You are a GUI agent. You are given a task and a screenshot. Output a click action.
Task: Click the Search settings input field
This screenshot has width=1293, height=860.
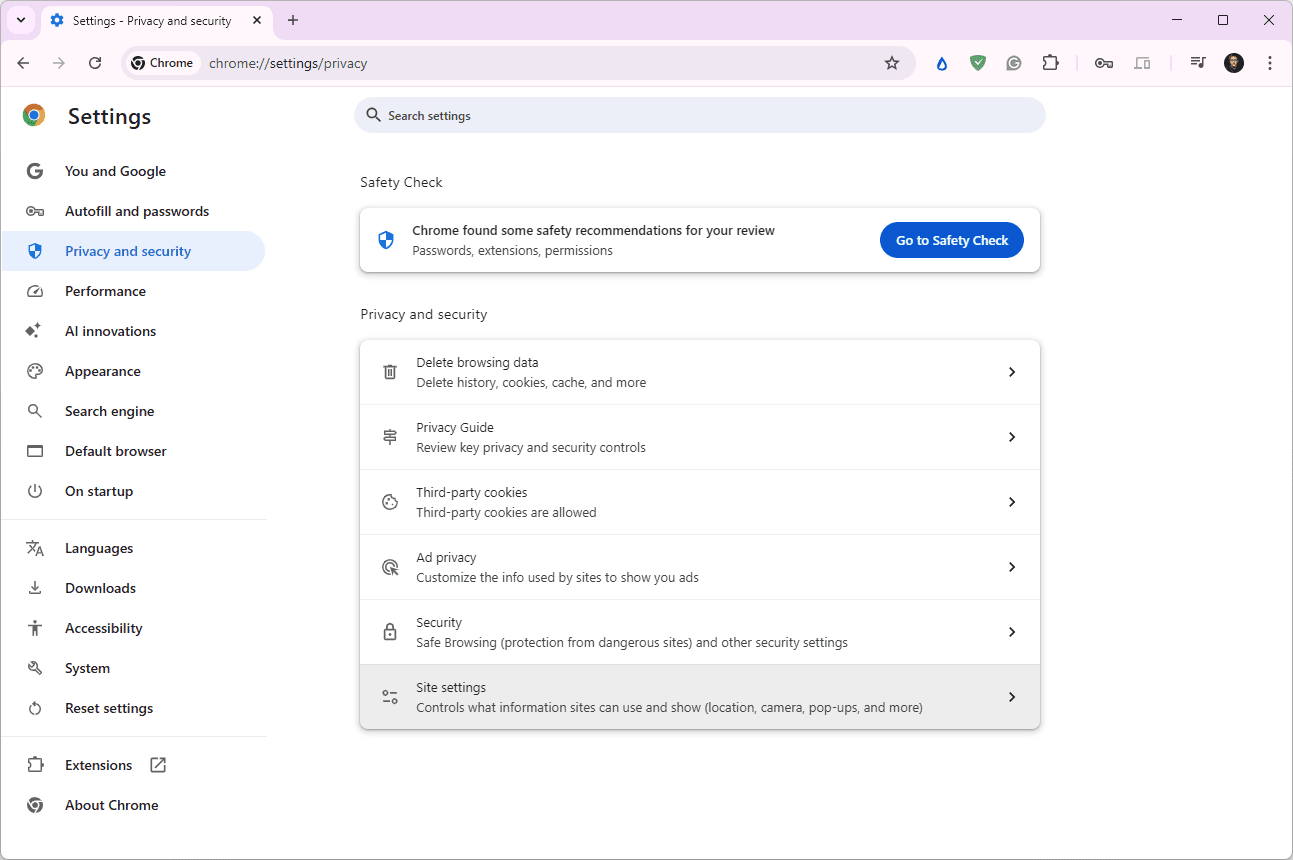pos(700,116)
